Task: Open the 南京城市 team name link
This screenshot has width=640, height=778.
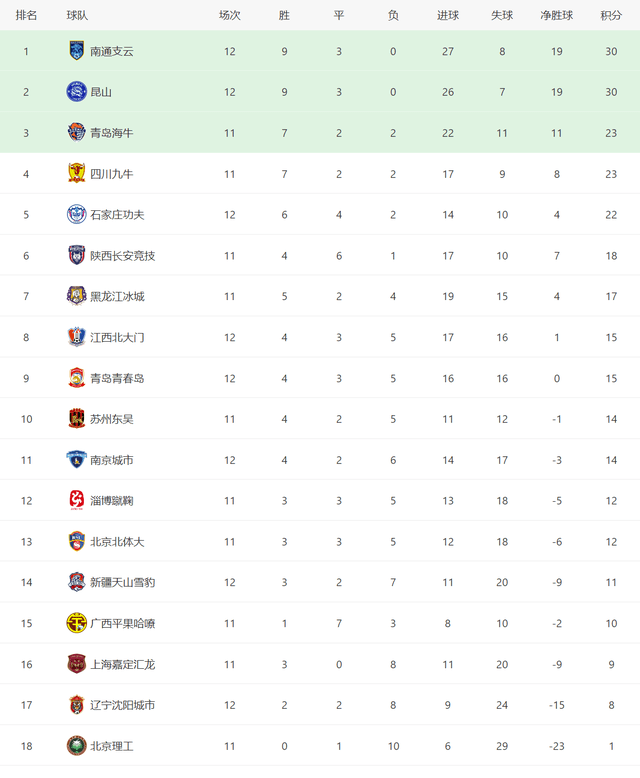Action: pyautogui.click(x=112, y=460)
